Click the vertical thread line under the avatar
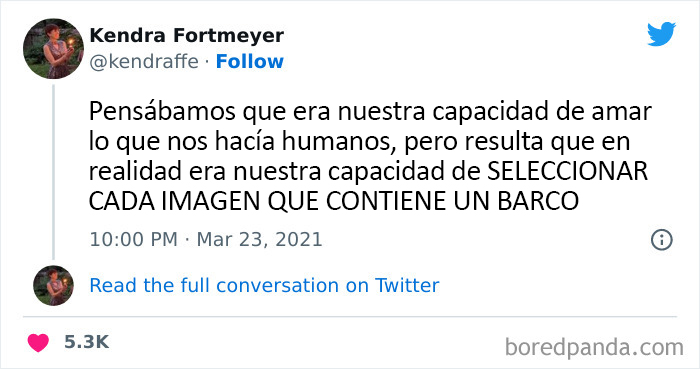This screenshot has width=700, height=369. 53,172
